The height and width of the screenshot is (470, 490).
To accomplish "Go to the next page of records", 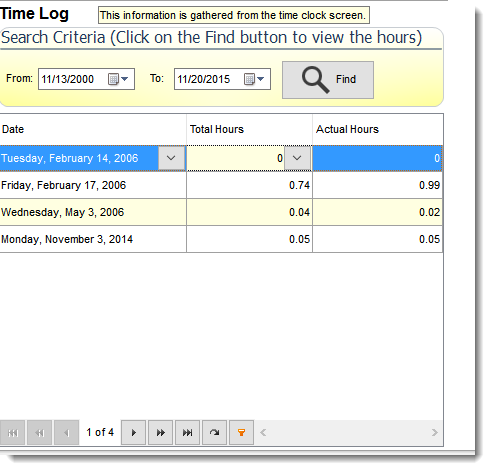I will tap(160, 433).
